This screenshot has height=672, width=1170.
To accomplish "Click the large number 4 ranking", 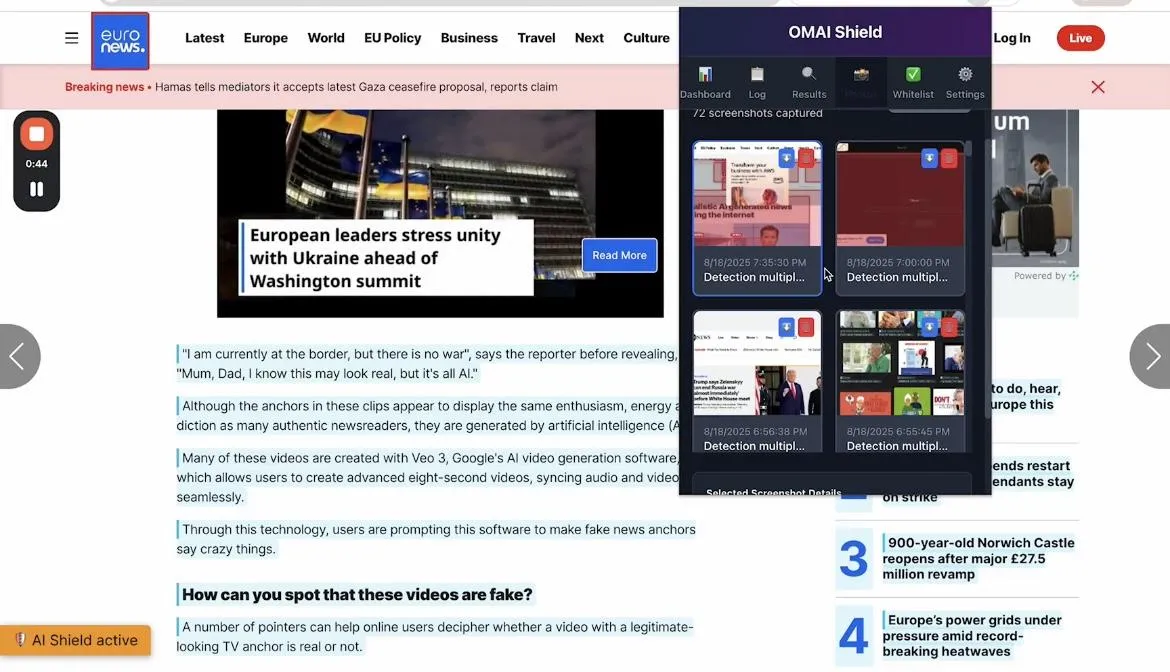I will [x=853, y=635].
